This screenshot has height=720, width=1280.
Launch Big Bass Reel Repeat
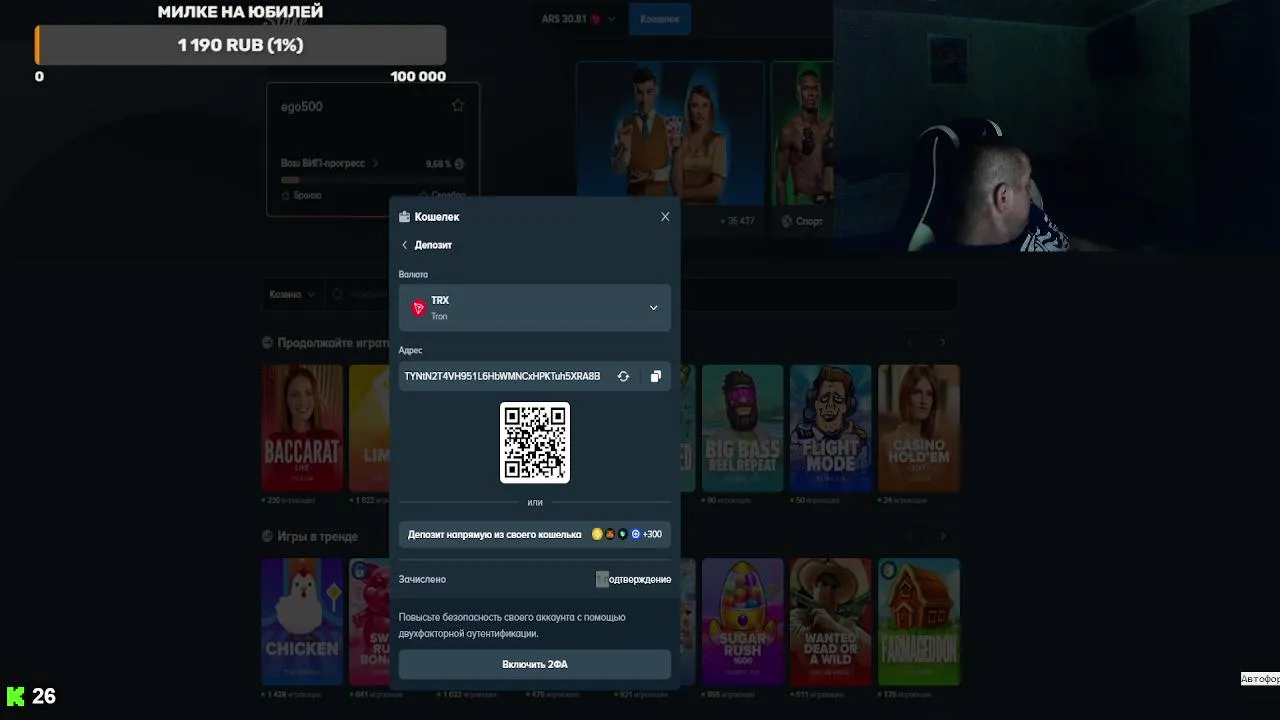pyautogui.click(x=742, y=428)
